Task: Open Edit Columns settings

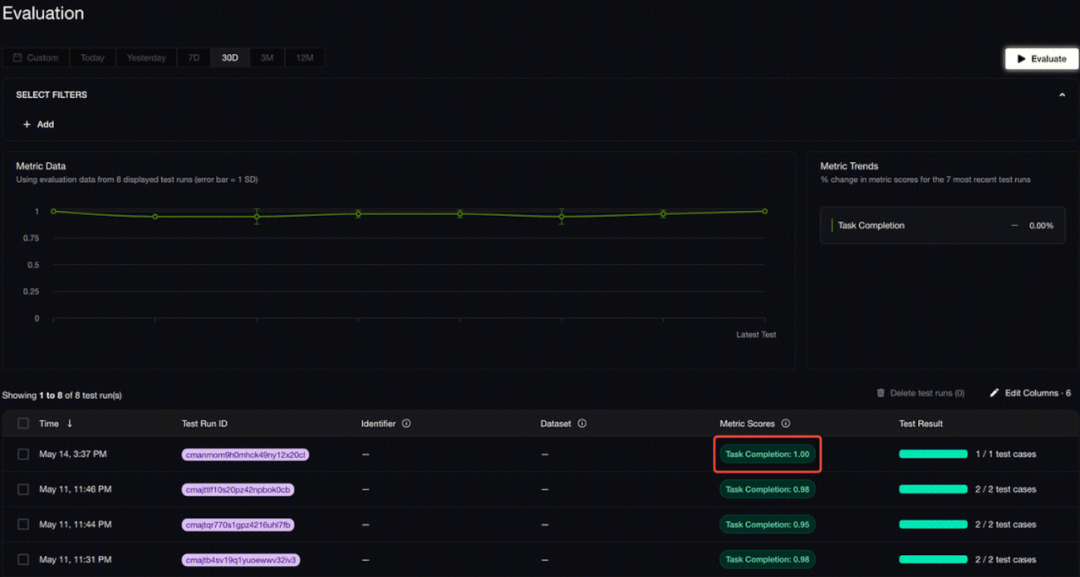Action: coord(1030,393)
